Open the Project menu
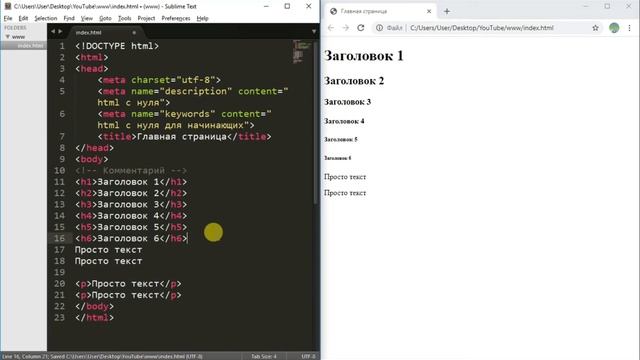 pos(146,18)
